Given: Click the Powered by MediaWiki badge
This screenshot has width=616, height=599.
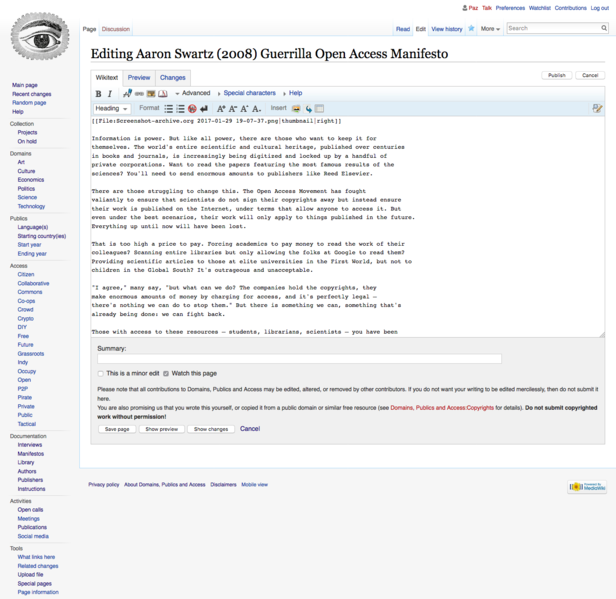Looking at the screenshot, I should tap(587, 487).
